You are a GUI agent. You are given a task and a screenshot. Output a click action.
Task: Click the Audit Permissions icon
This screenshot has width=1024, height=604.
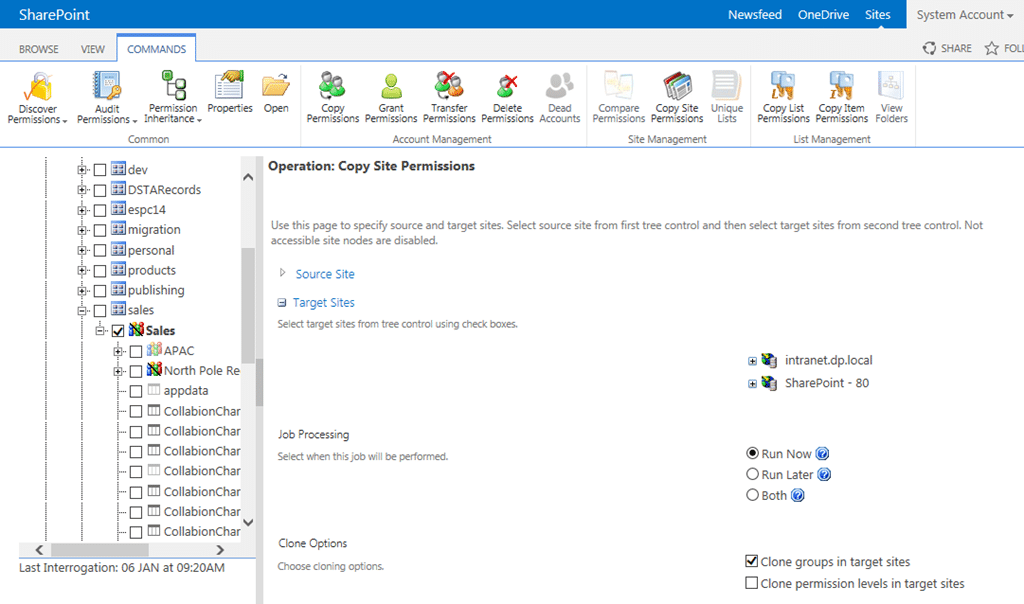click(107, 87)
